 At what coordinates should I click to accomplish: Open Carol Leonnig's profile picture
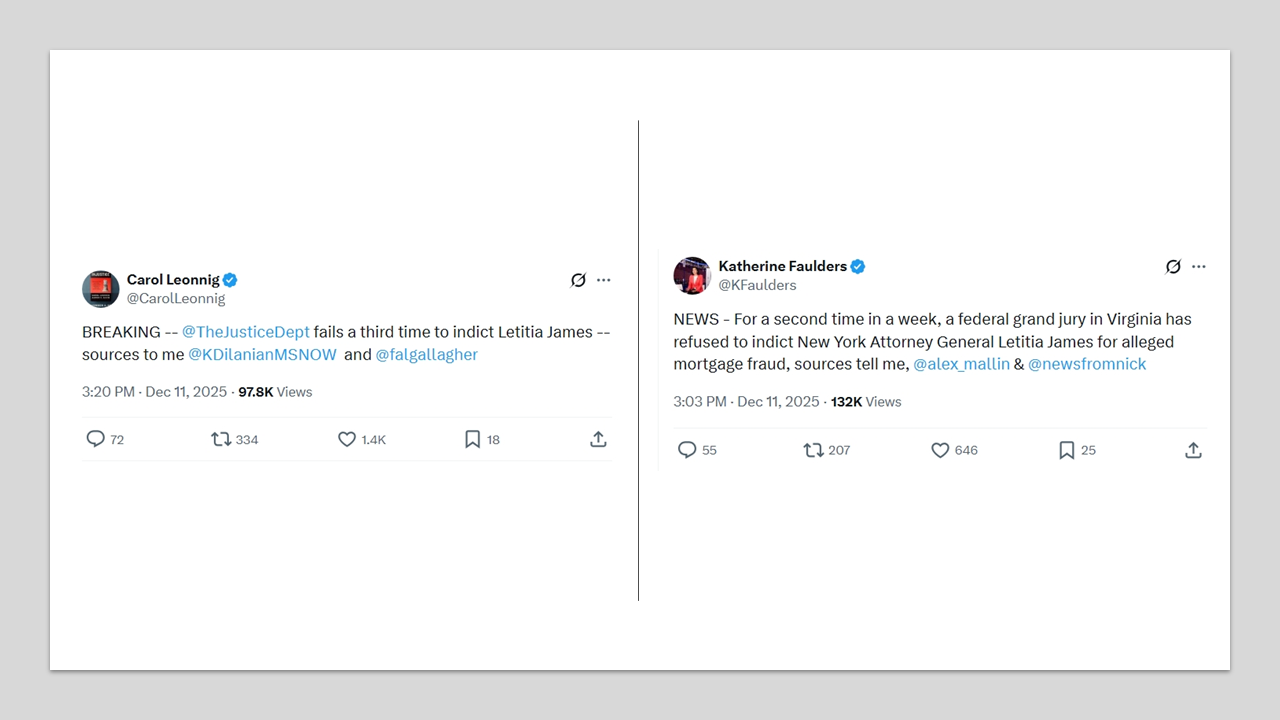coord(101,289)
